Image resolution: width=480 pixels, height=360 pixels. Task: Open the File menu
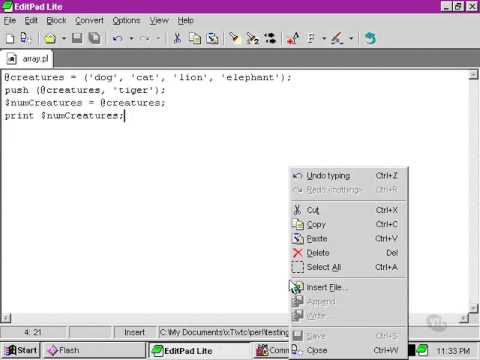pos(10,21)
